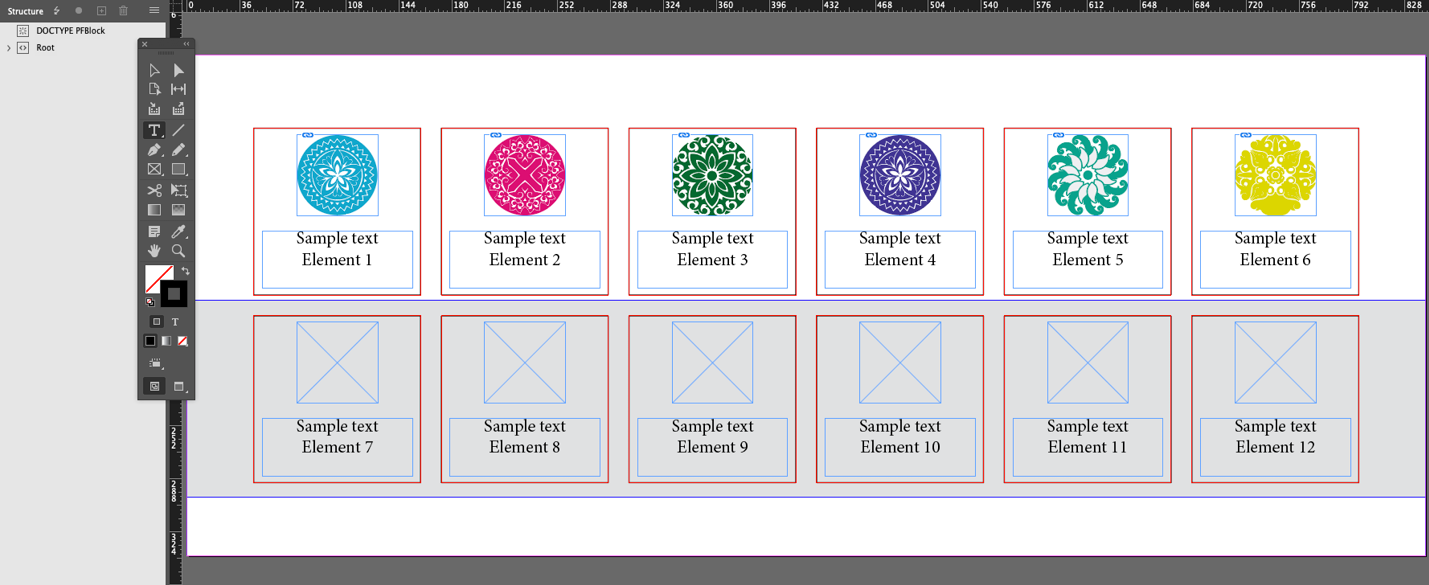The image size is (1429, 585).
Task: Open the Structure panel menu
Action: (154, 11)
